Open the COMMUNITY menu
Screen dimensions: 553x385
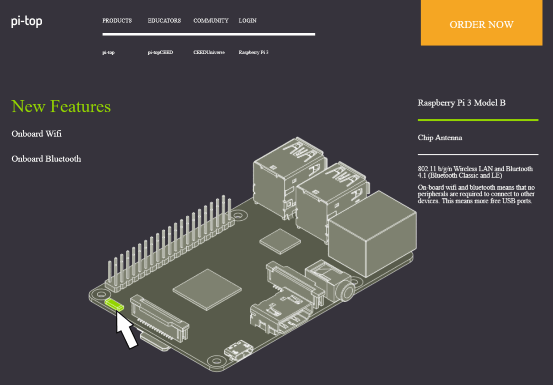click(x=211, y=21)
